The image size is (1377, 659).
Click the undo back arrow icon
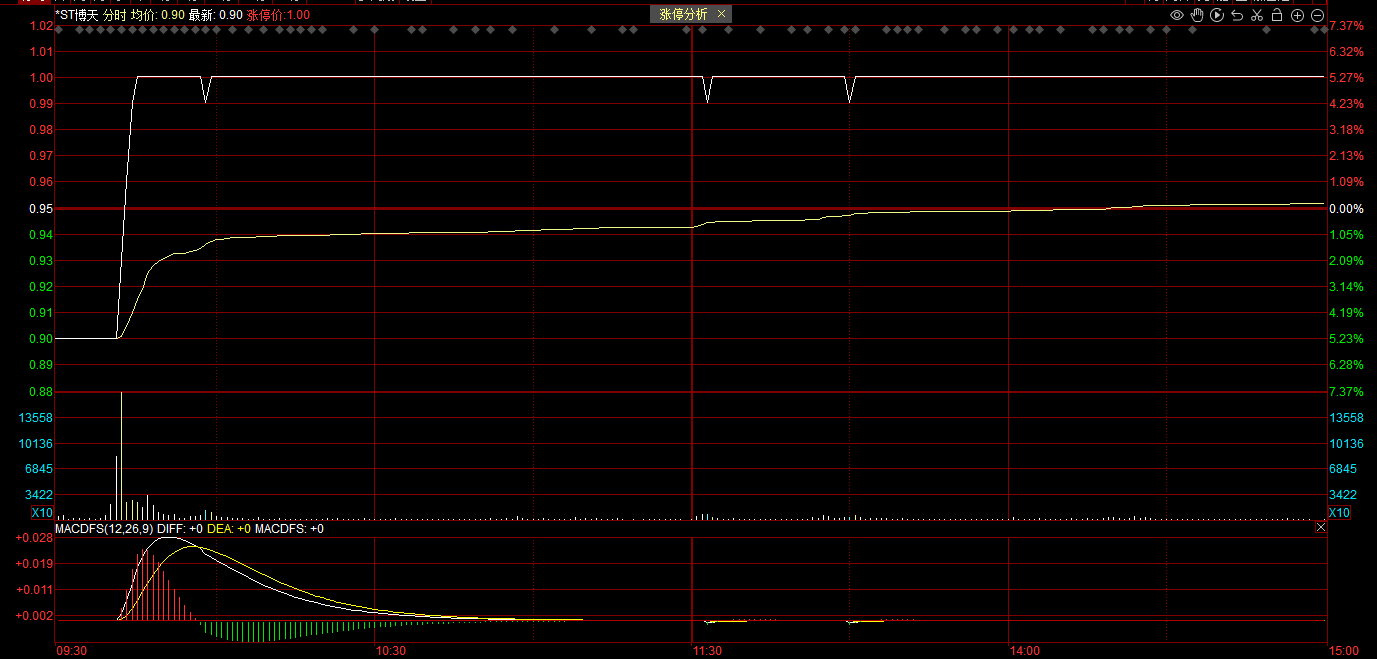click(1237, 15)
